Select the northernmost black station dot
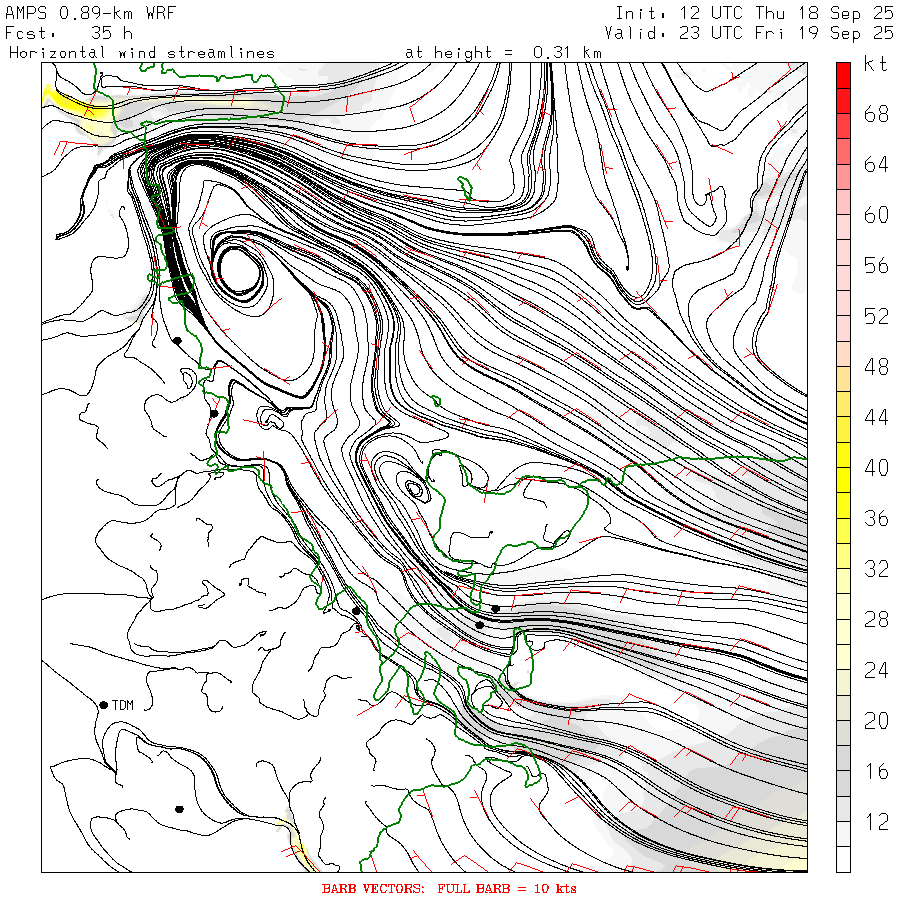Image resolution: width=900 pixels, height=900 pixels. [177, 340]
